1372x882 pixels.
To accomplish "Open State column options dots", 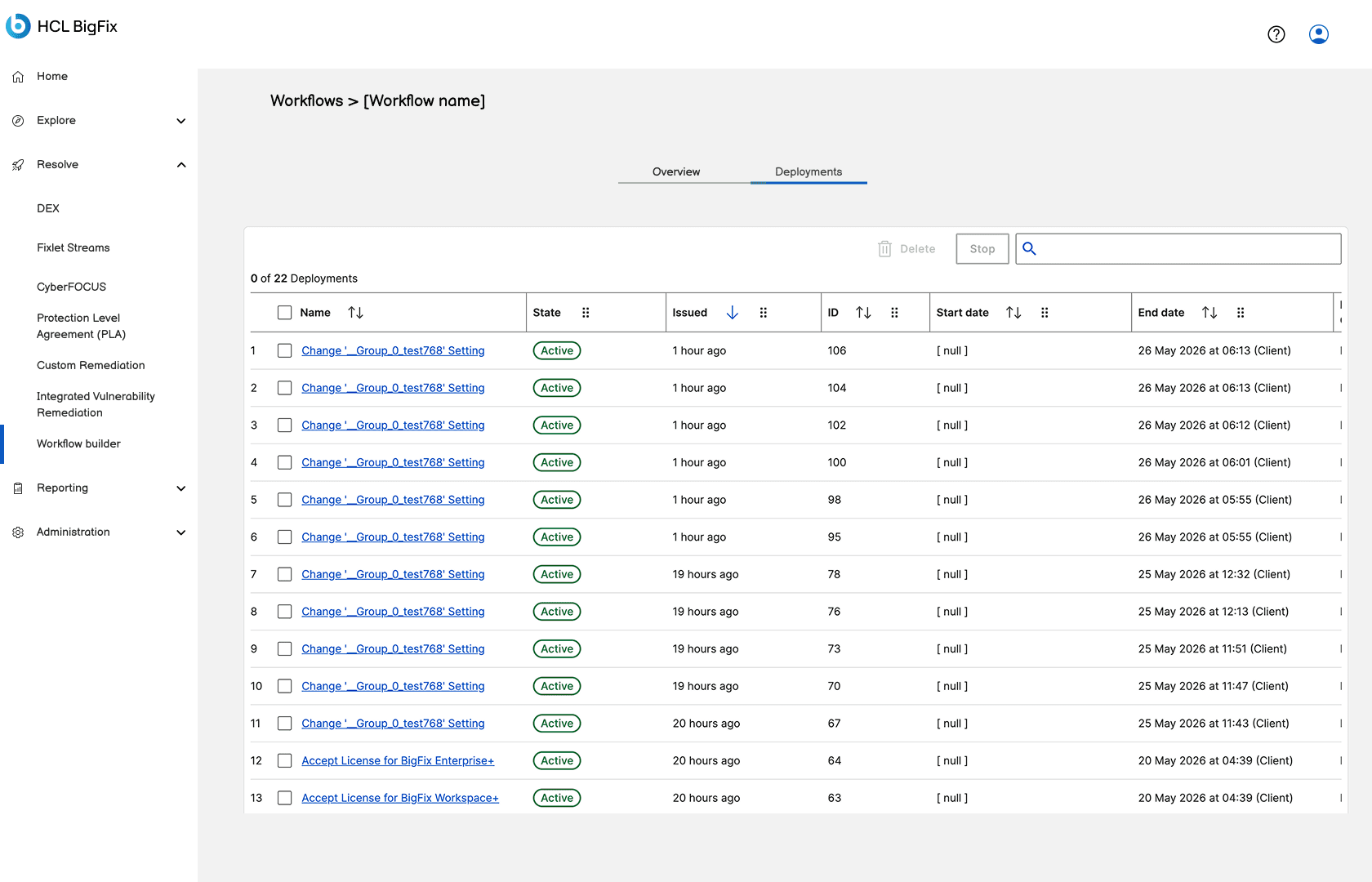I will coord(586,313).
